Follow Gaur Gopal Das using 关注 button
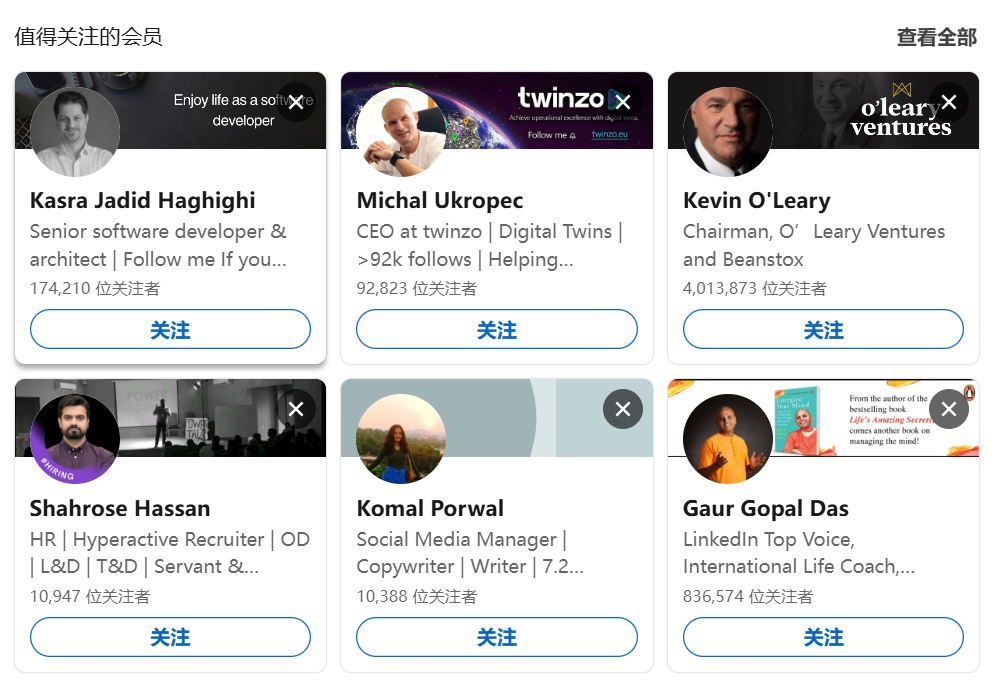Image resolution: width=996 pixels, height=694 pixels. [823, 637]
